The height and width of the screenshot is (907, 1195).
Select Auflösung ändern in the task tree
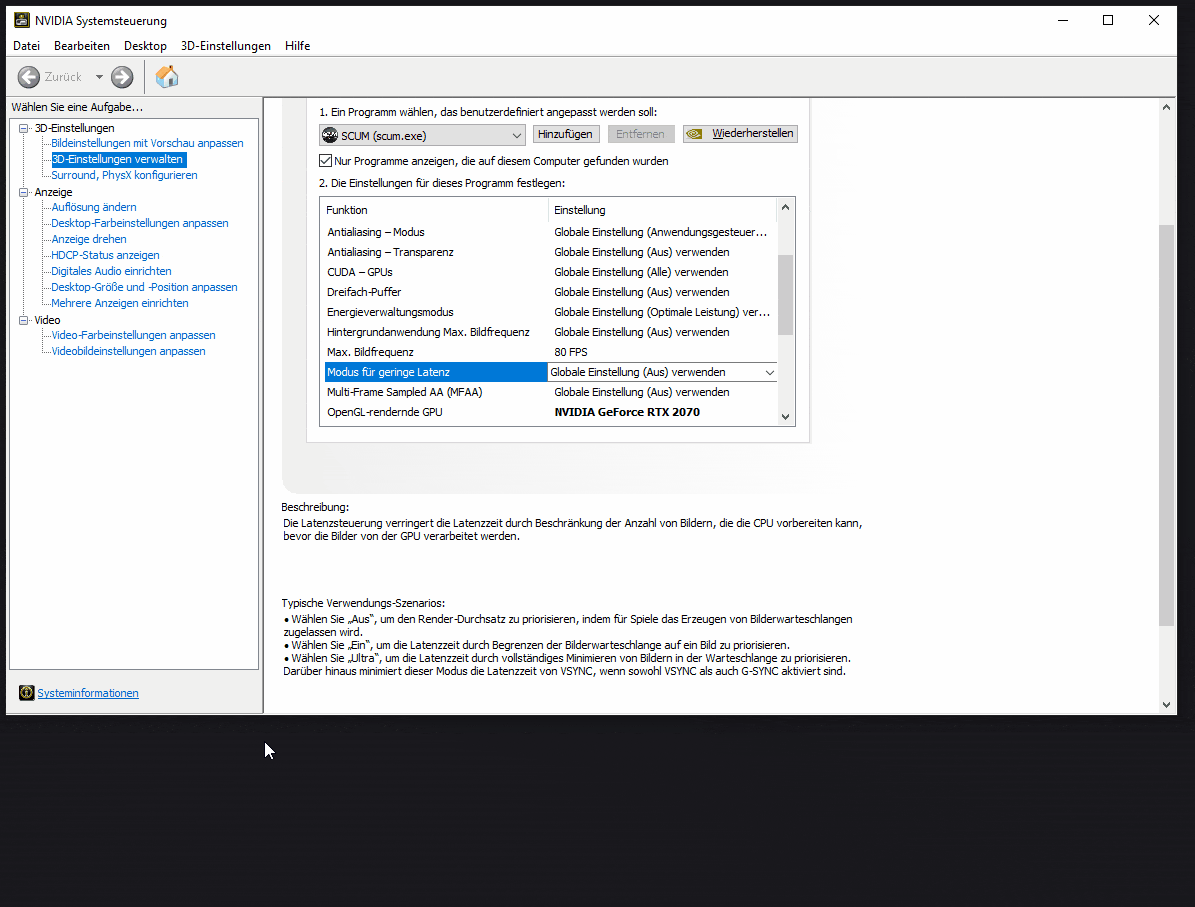click(94, 207)
